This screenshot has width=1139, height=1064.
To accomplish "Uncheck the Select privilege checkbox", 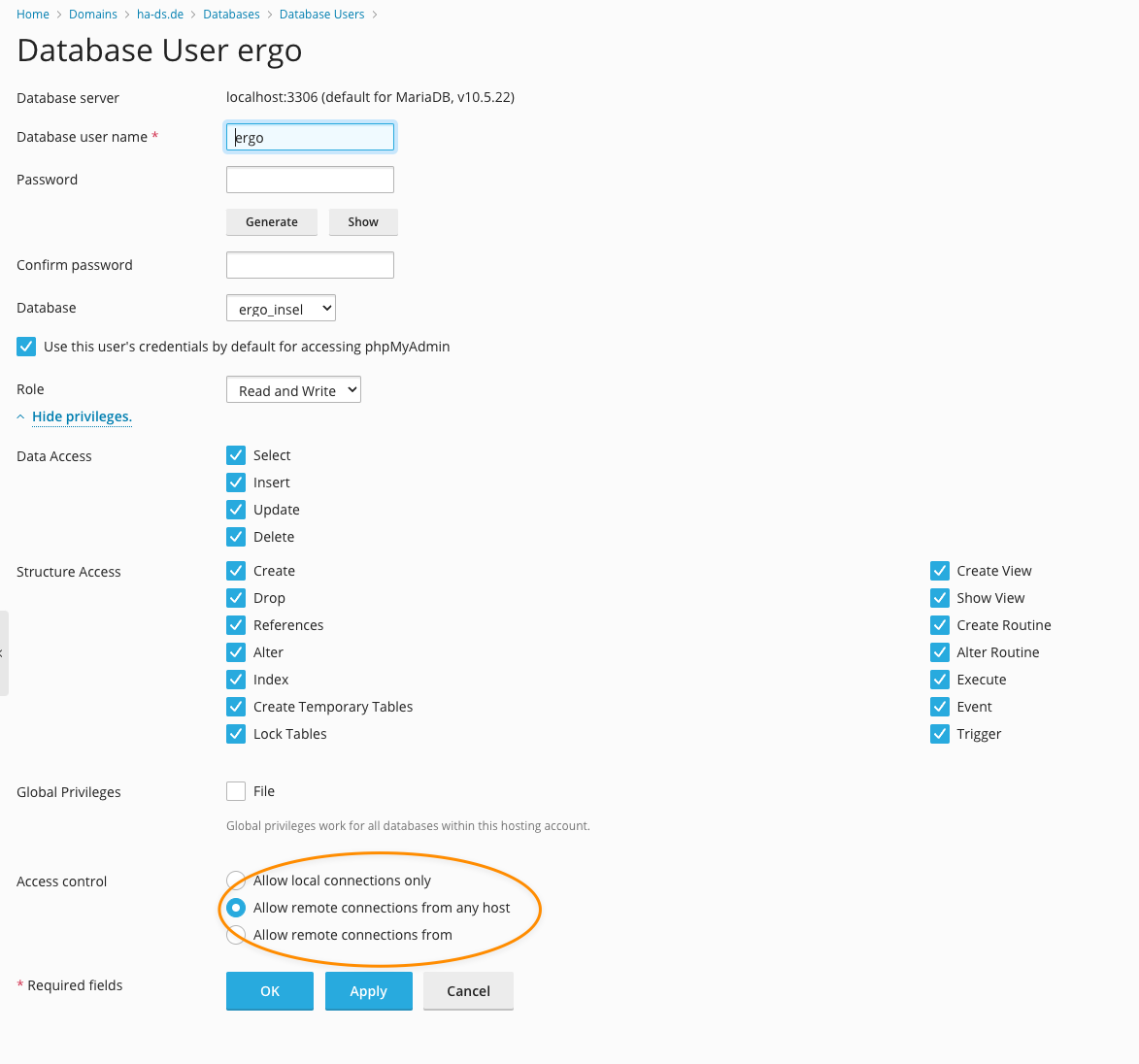I will click(236, 455).
